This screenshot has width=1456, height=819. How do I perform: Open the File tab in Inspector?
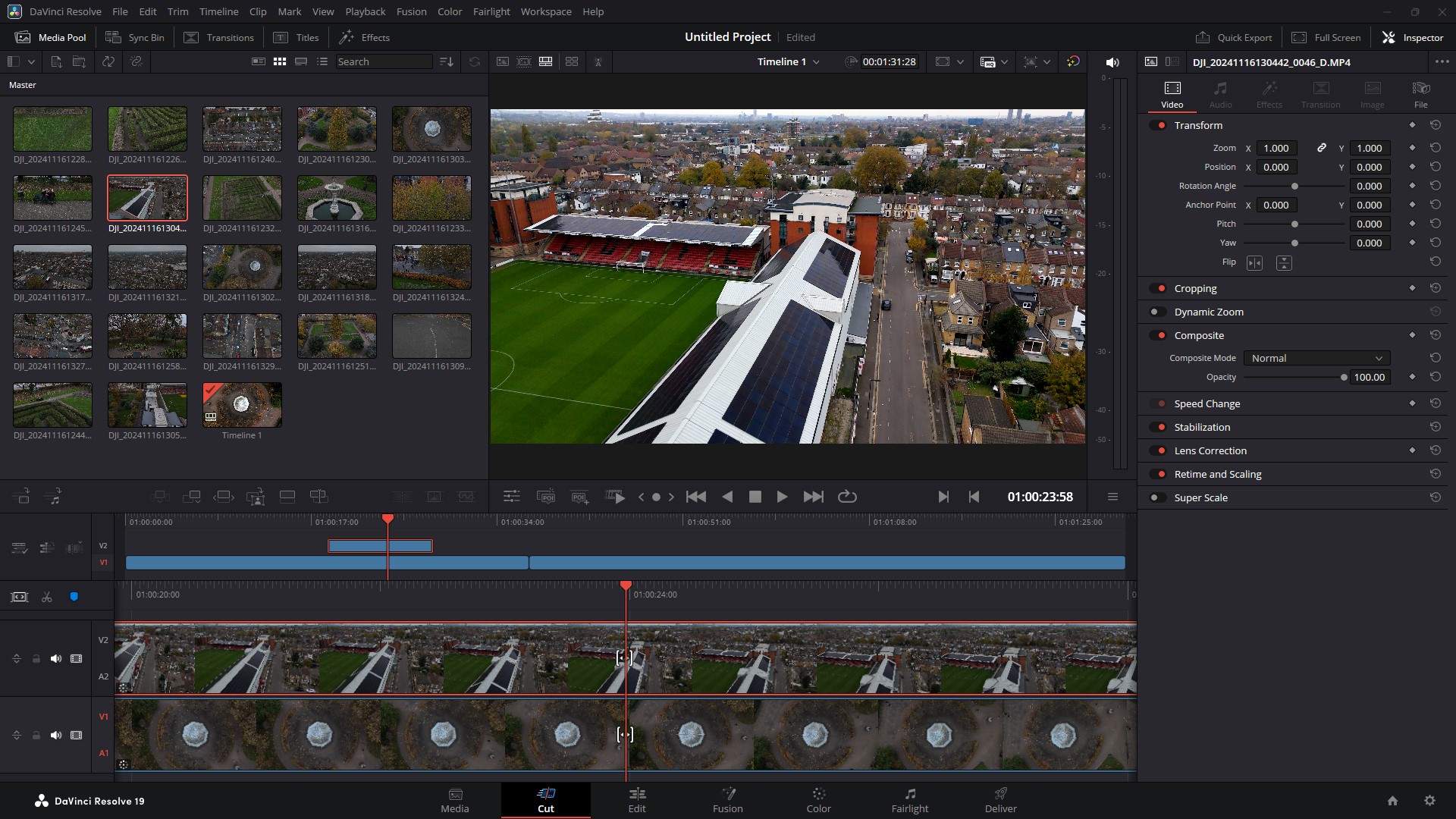pyautogui.click(x=1420, y=95)
